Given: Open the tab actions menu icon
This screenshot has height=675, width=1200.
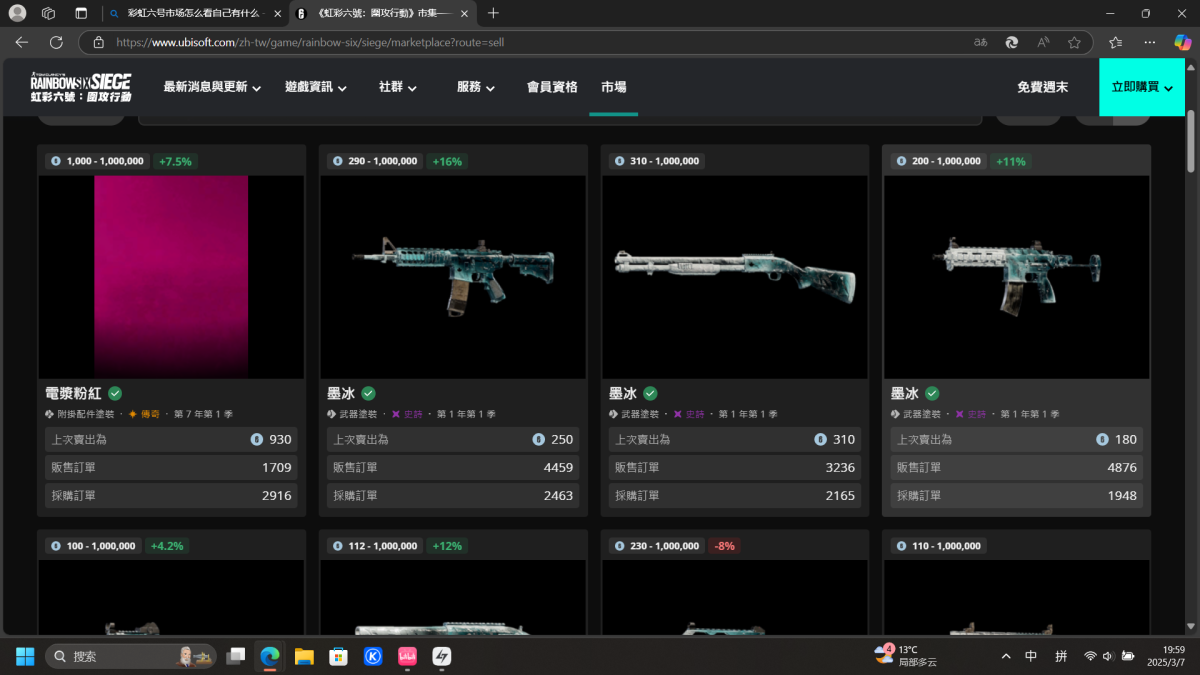Looking at the screenshot, I should pyautogui.click(x=81, y=13).
